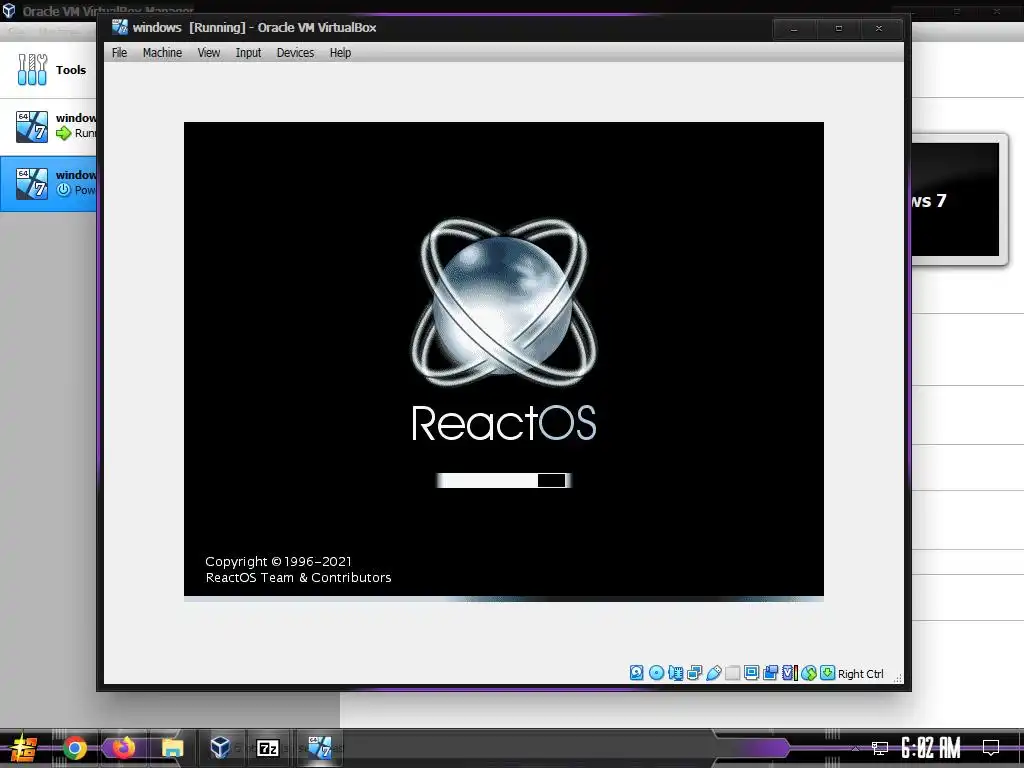The image size is (1024, 768).
Task: Open 7-Zip from taskbar
Action: [268, 748]
